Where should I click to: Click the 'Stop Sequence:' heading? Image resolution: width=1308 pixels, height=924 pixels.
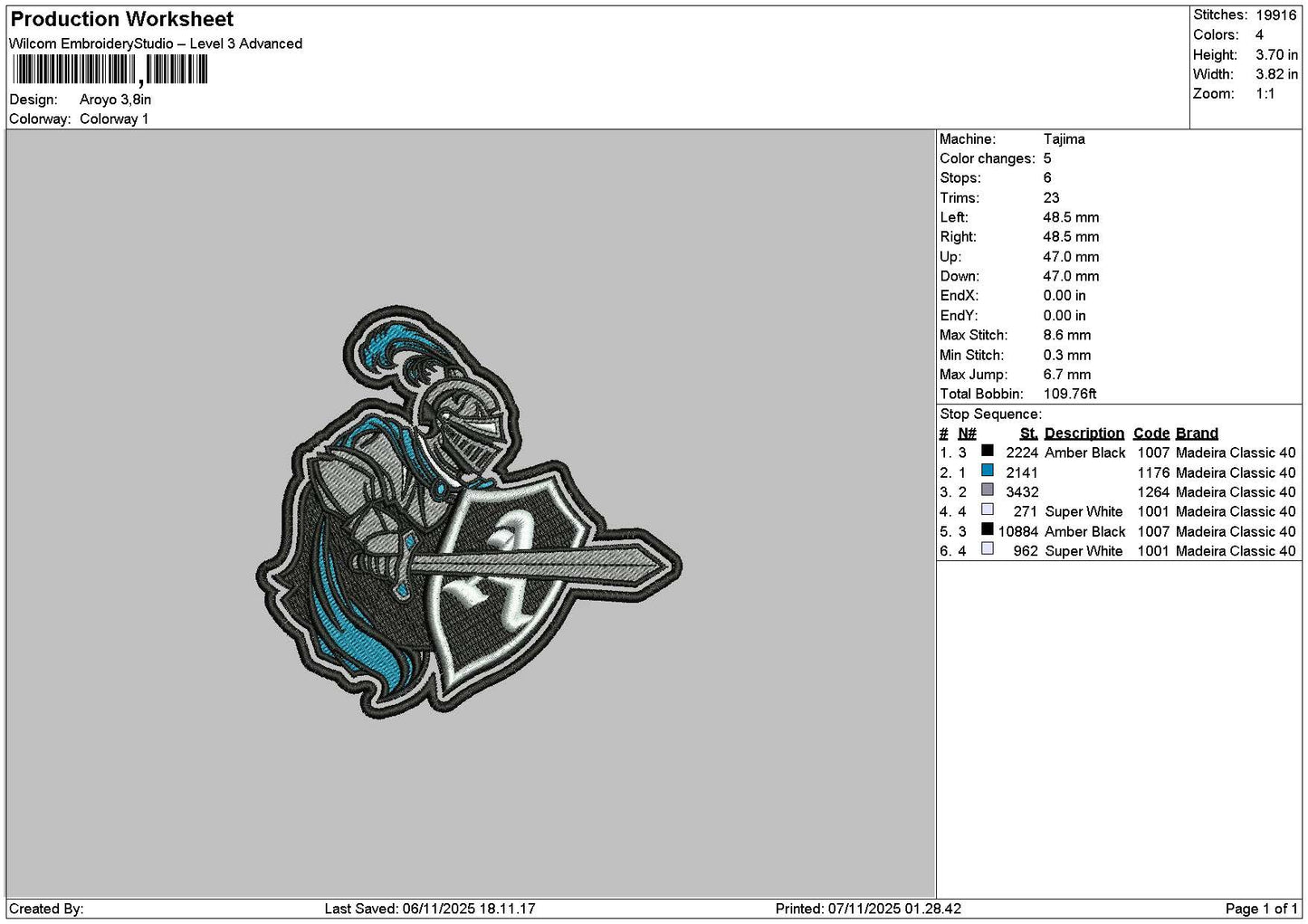coord(990,414)
